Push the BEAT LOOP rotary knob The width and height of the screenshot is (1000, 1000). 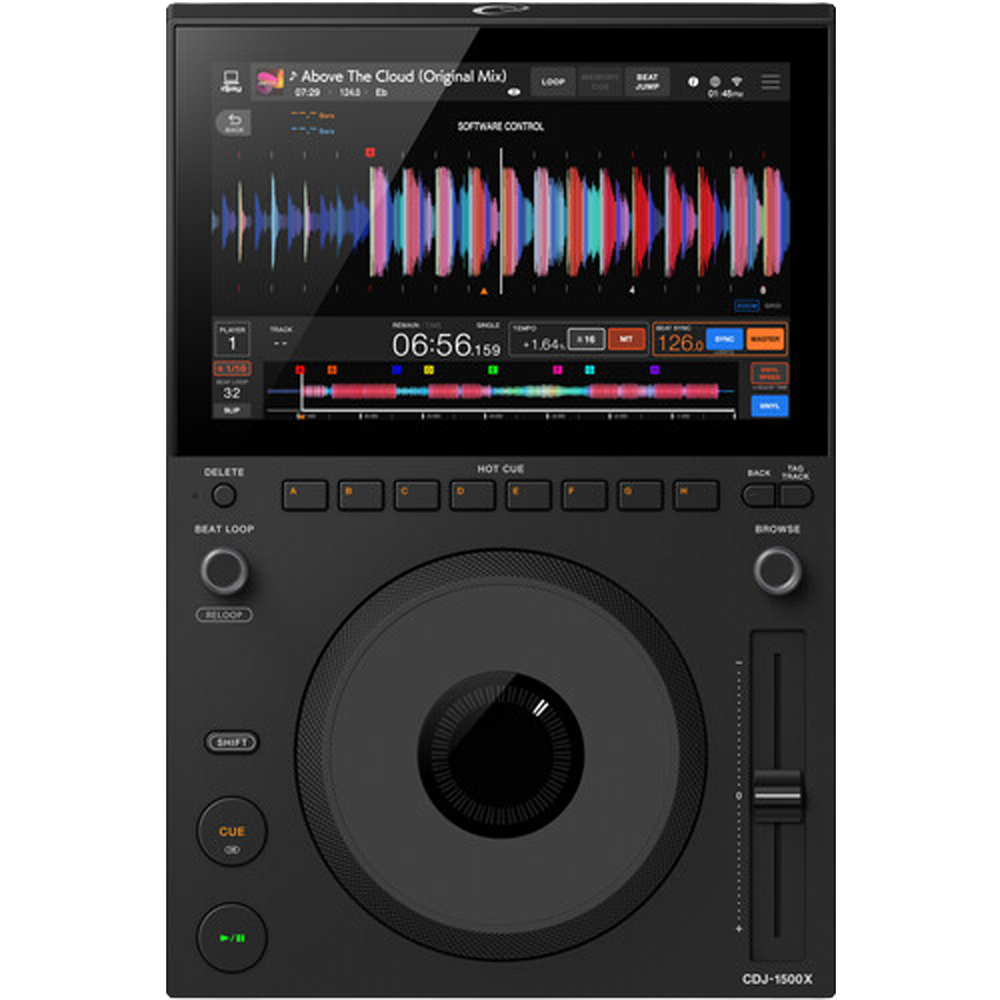point(224,571)
